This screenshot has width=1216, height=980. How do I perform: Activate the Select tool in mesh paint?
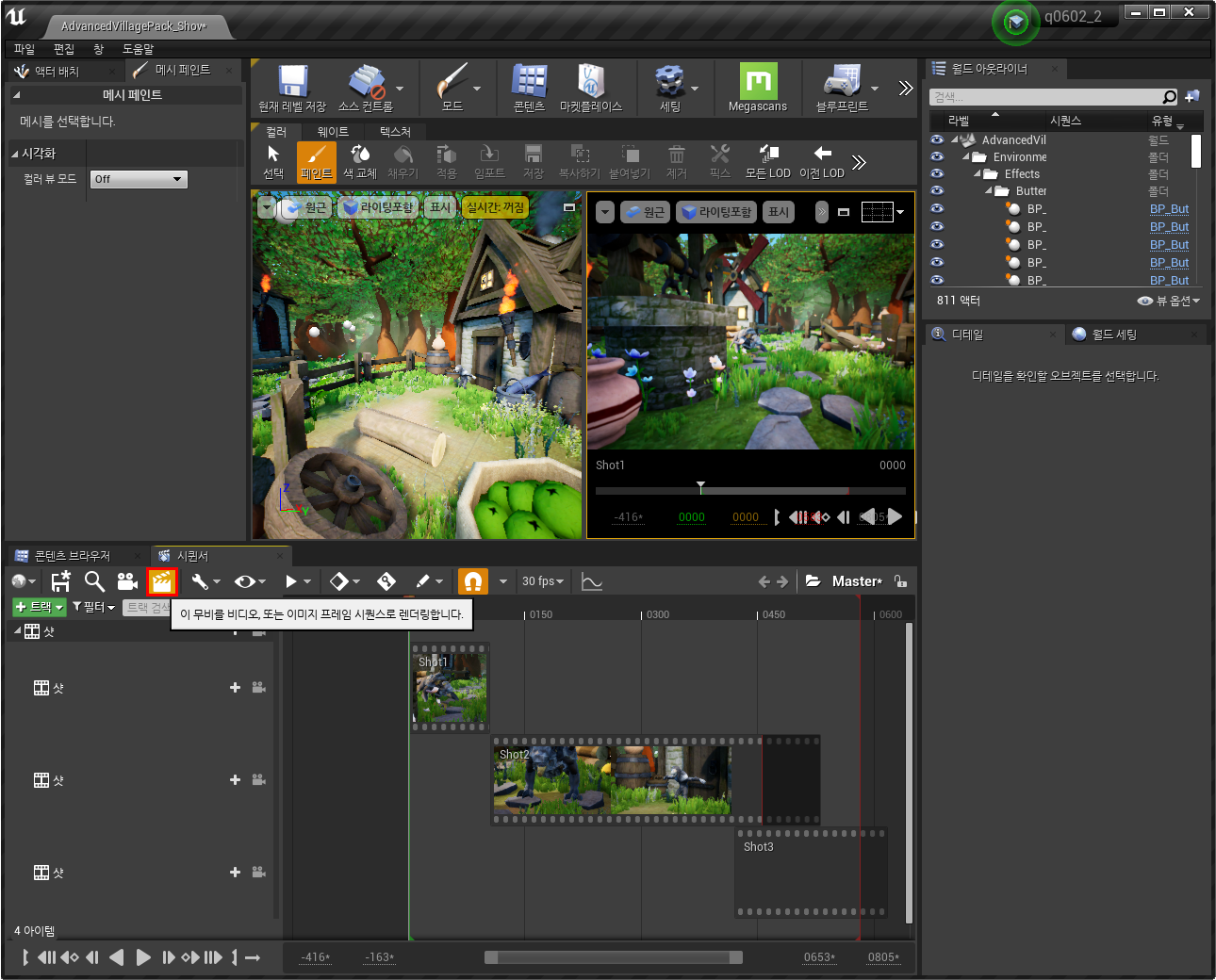click(x=273, y=161)
